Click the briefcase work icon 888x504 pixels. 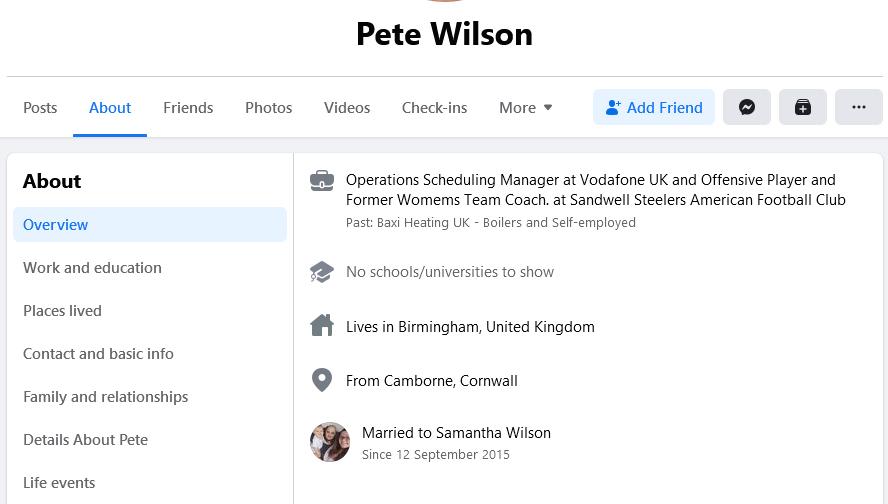322,181
